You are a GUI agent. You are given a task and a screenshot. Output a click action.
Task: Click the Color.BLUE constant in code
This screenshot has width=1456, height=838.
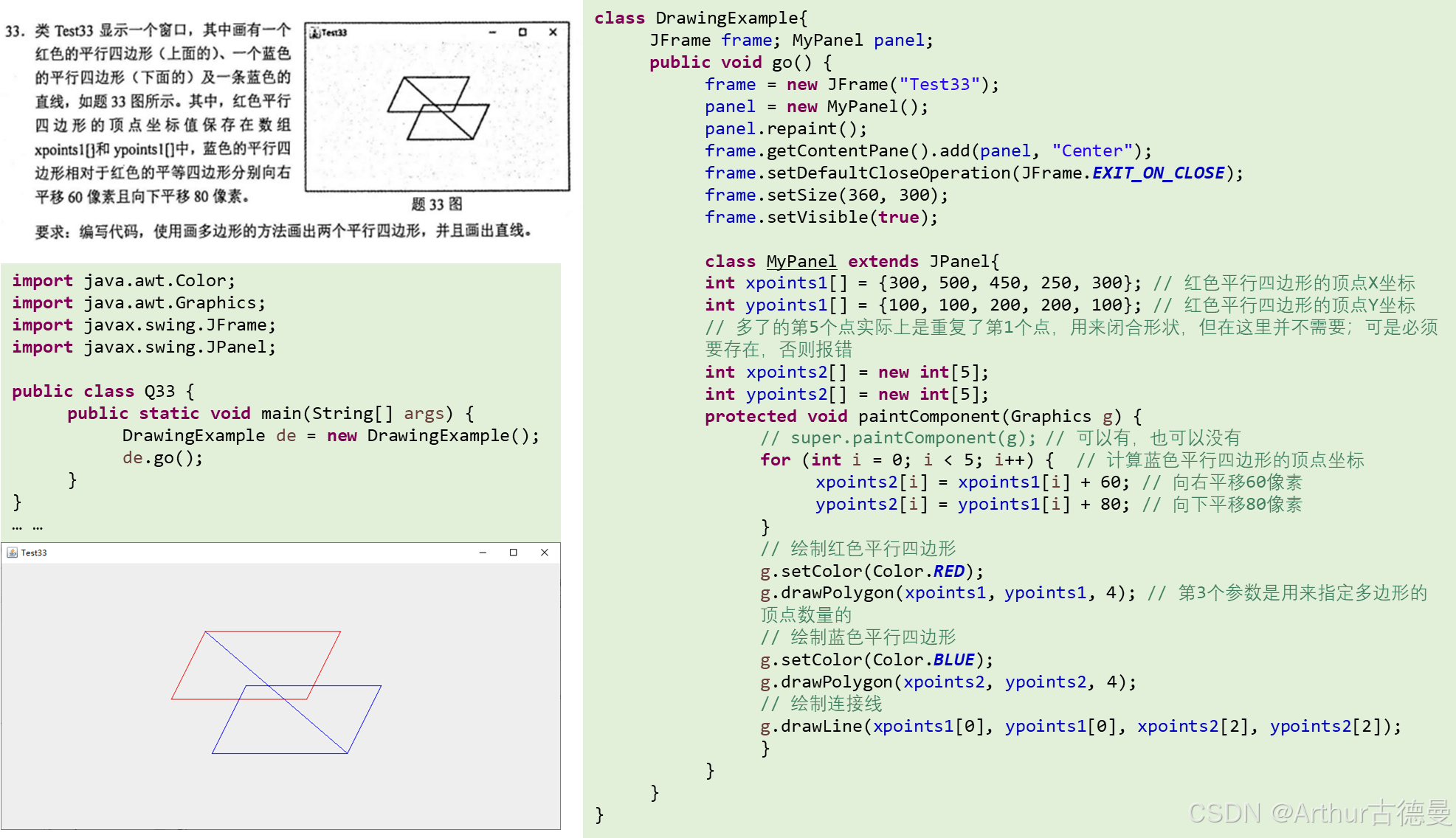coord(953,659)
